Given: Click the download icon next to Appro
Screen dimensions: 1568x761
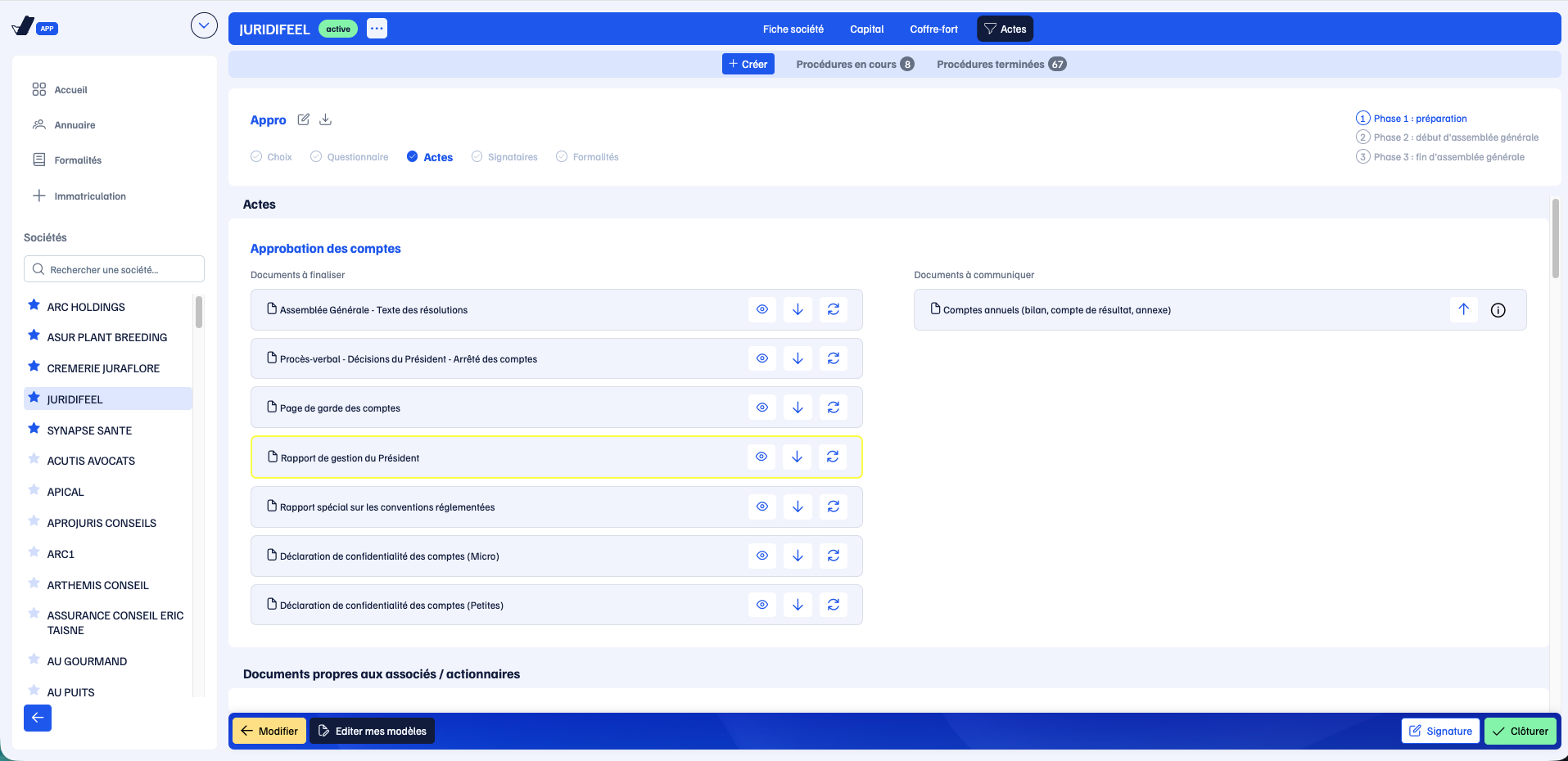Looking at the screenshot, I should click(325, 119).
